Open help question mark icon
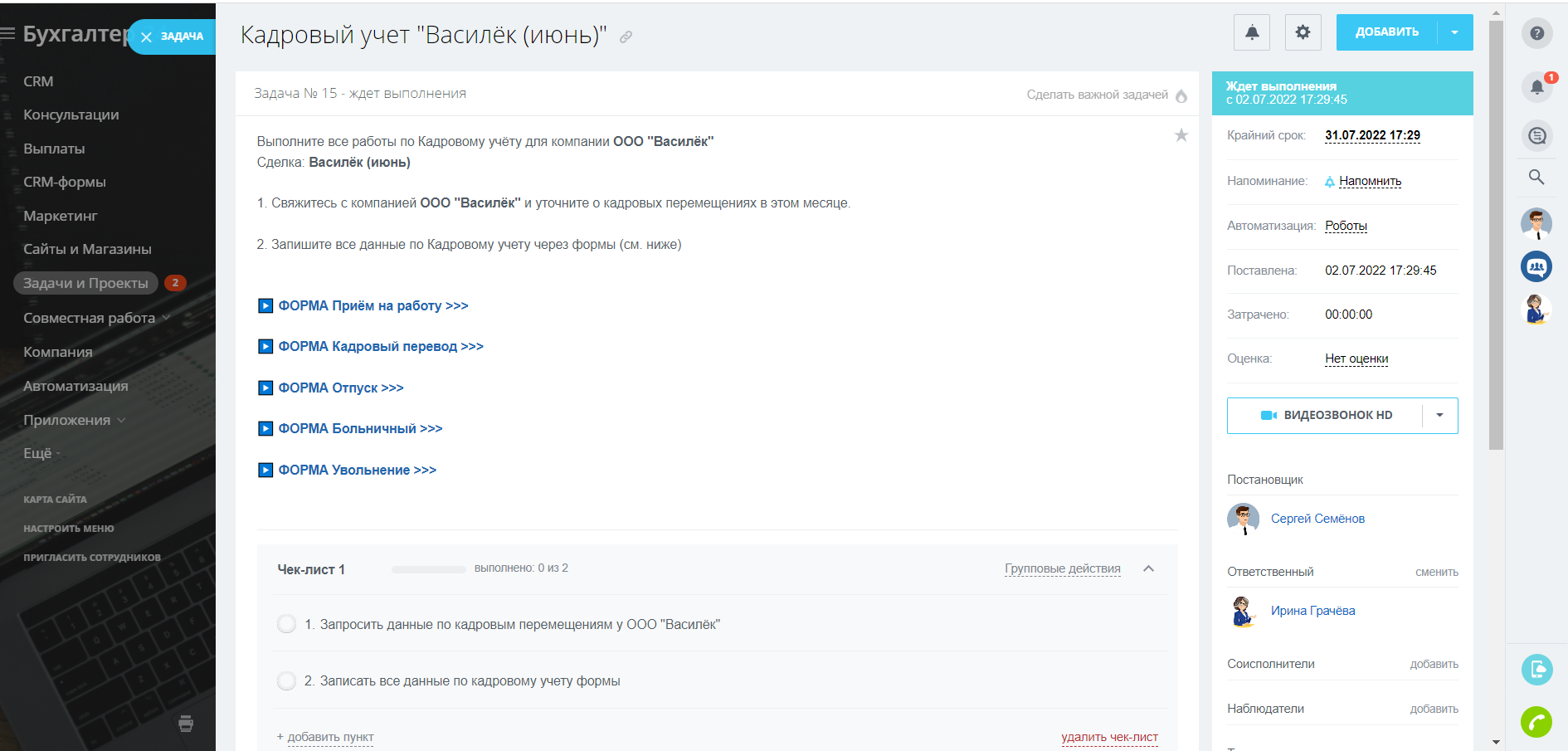The image size is (1568, 751). (1536, 33)
